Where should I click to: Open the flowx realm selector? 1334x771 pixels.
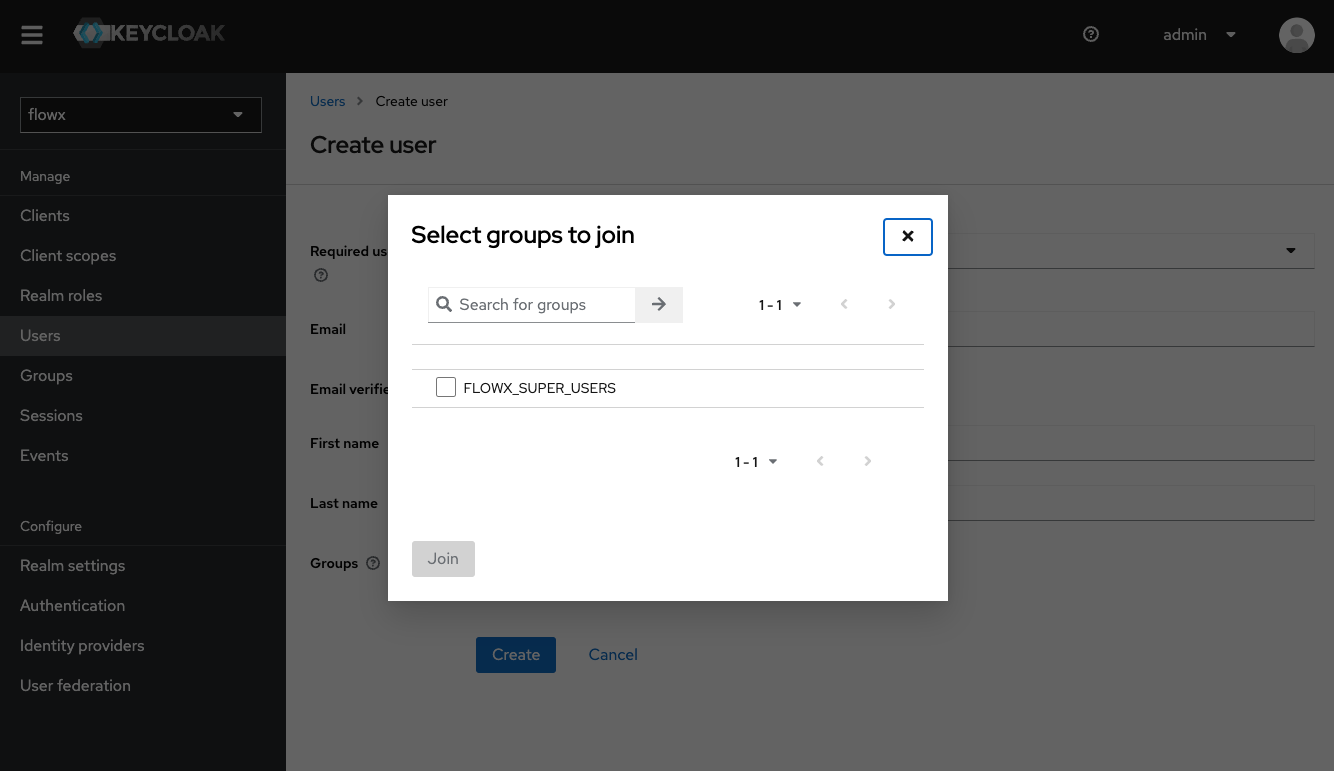[x=141, y=115]
